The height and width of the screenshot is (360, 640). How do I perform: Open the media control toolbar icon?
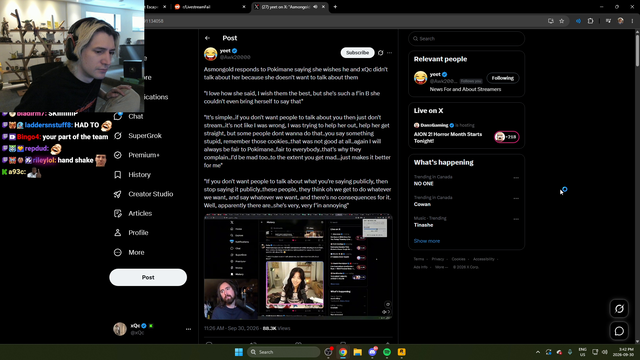(x=608, y=21)
